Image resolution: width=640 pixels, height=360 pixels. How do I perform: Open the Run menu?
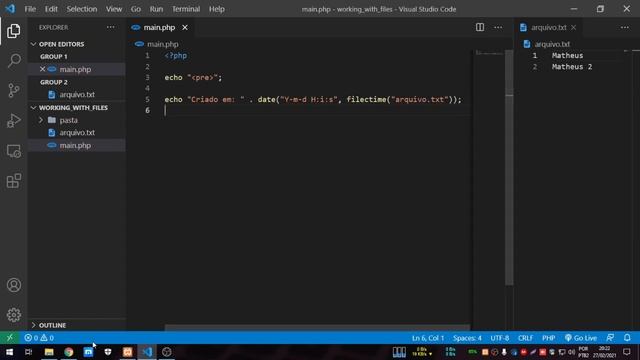156,9
